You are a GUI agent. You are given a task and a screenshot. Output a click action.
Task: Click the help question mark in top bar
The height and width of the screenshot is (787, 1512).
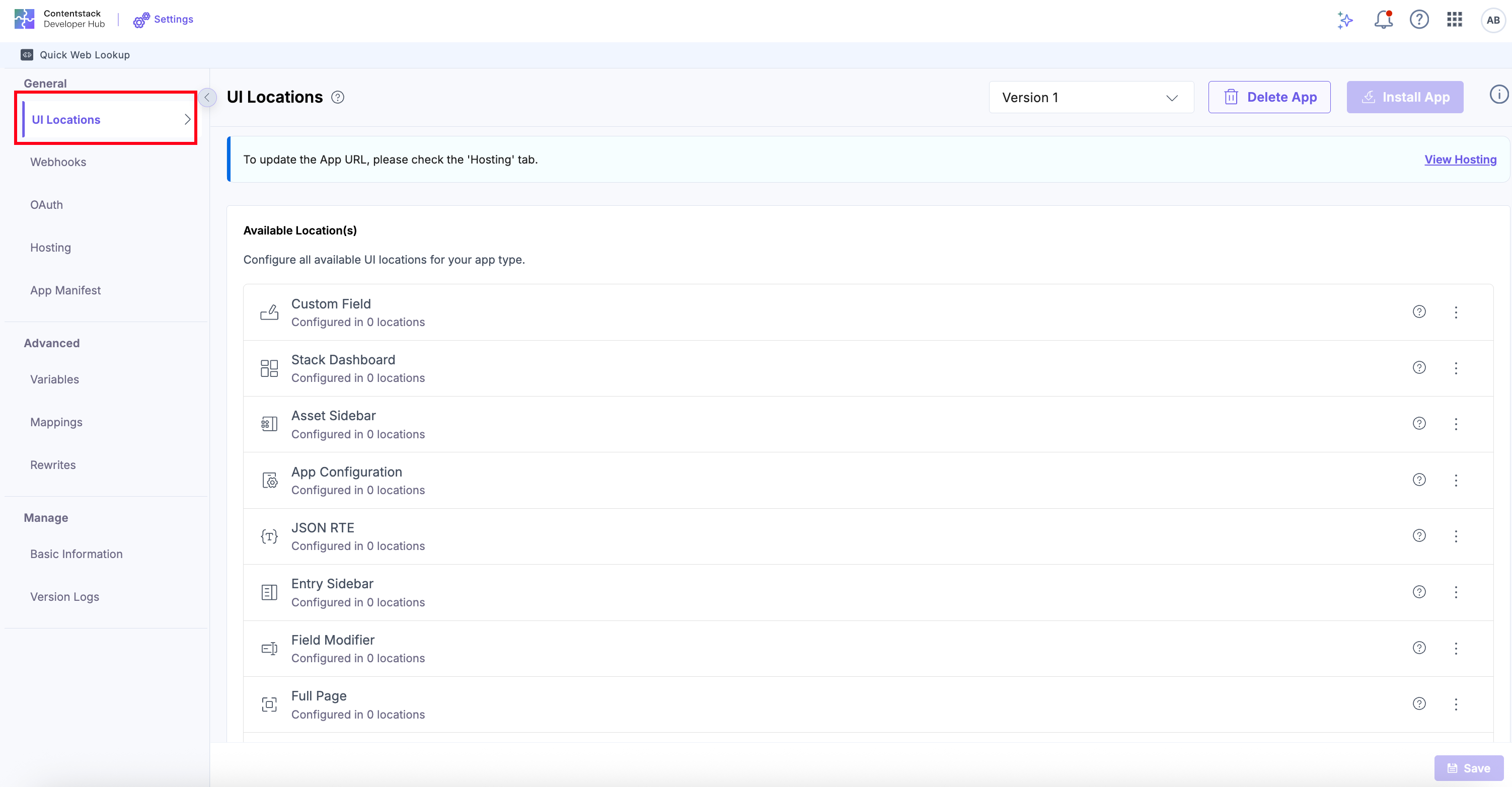(x=1419, y=20)
